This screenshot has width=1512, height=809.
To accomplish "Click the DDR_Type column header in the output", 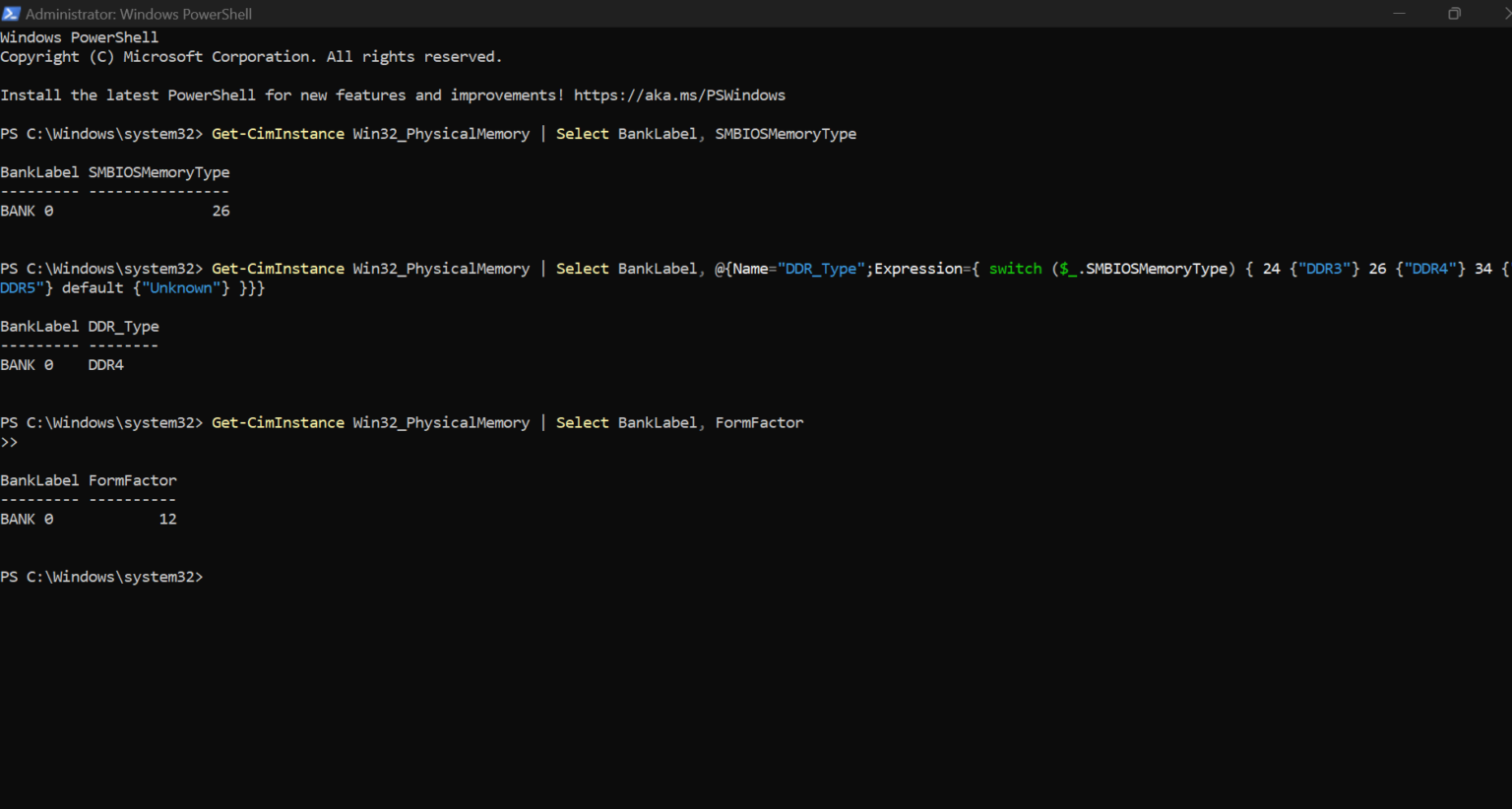I will 123,327.
